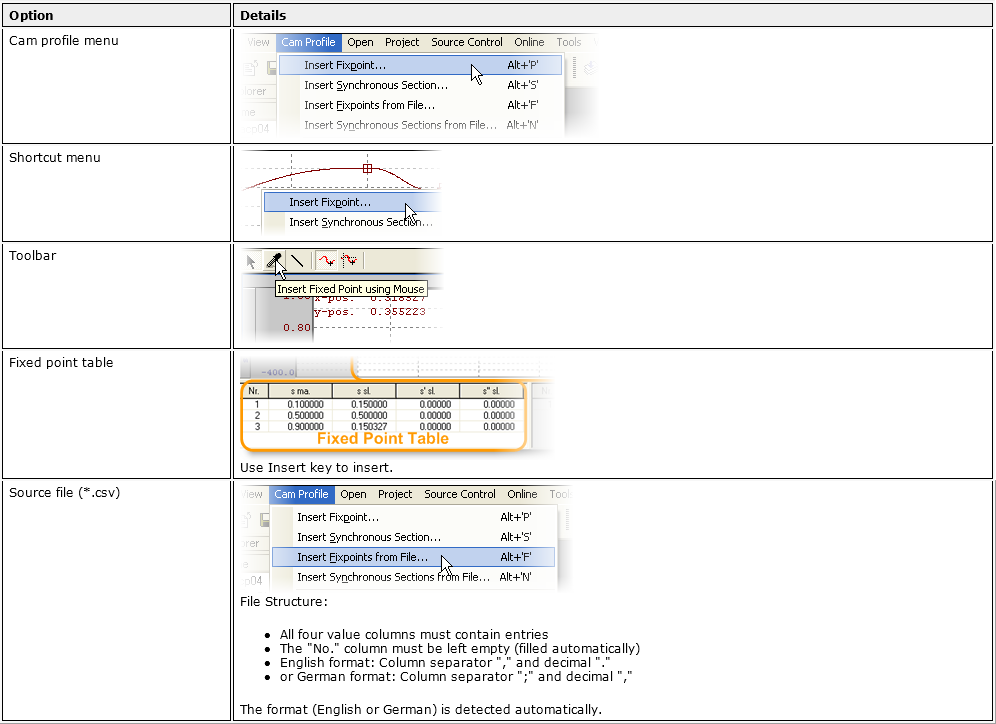Click the Insert Fixed Point pipette icon
This screenshot has height=724, width=996.
pyautogui.click(x=274, y=261)
